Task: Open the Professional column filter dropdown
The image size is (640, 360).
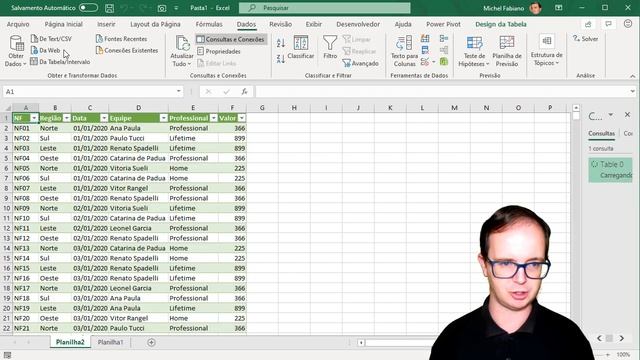Action: 213,118
